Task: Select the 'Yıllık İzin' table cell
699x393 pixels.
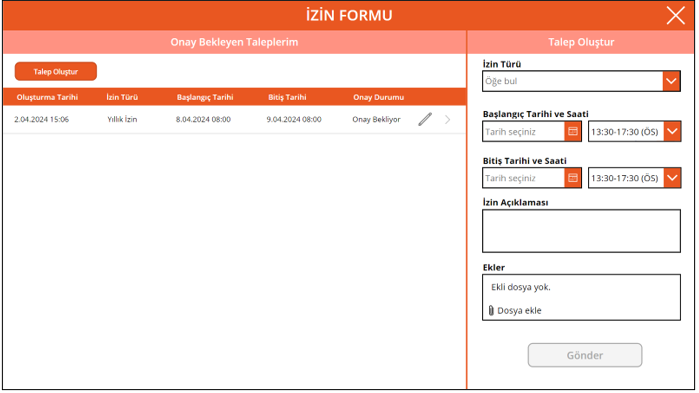Action: [122, 119]
